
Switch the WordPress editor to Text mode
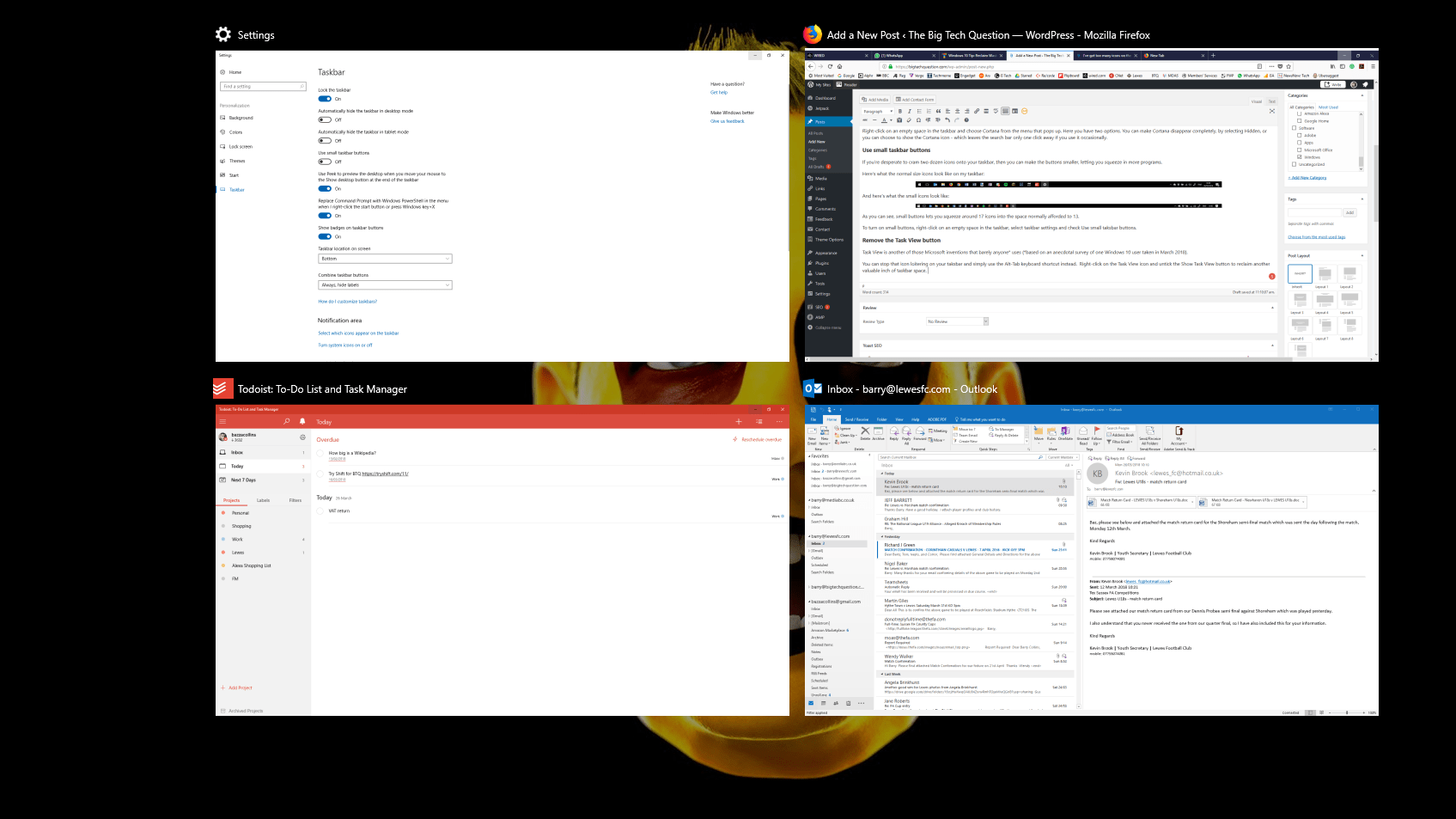(x=1271, y=101)
